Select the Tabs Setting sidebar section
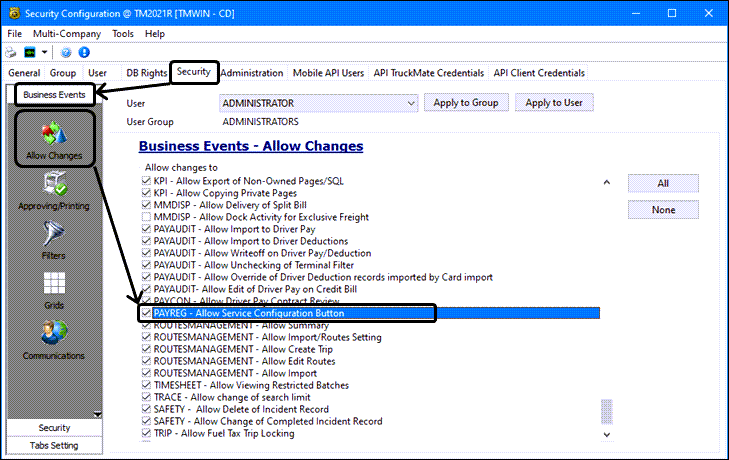Screen dimensions: 729x460 [54, 445]
